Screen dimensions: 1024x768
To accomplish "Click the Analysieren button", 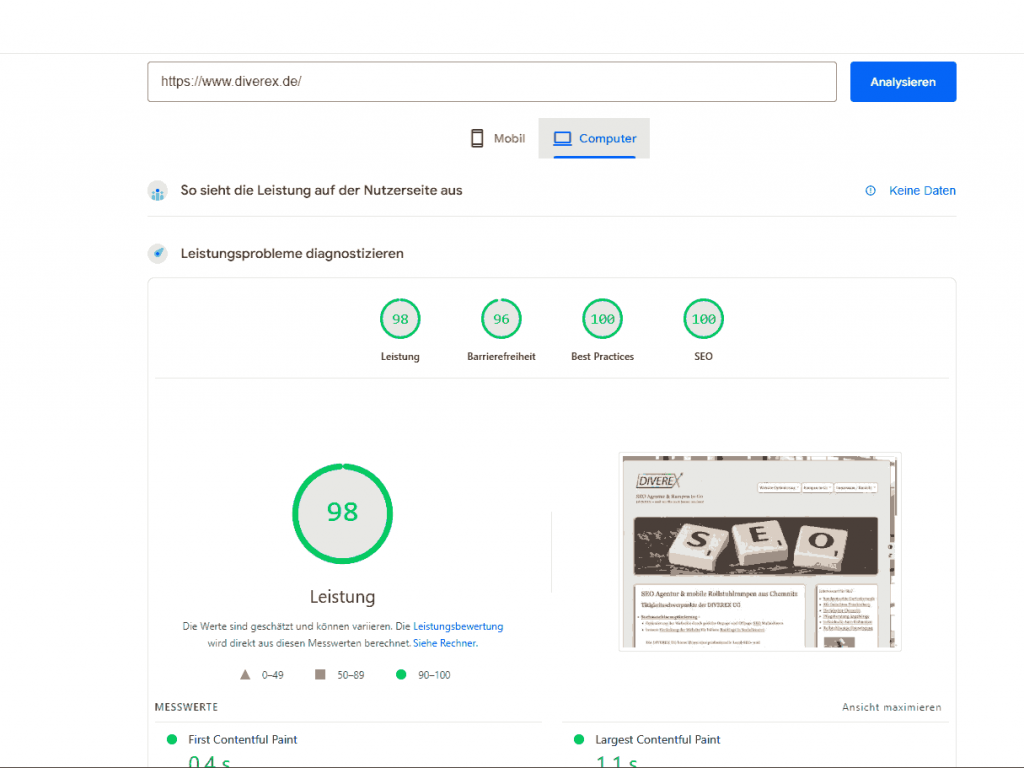I will [901, 81].
